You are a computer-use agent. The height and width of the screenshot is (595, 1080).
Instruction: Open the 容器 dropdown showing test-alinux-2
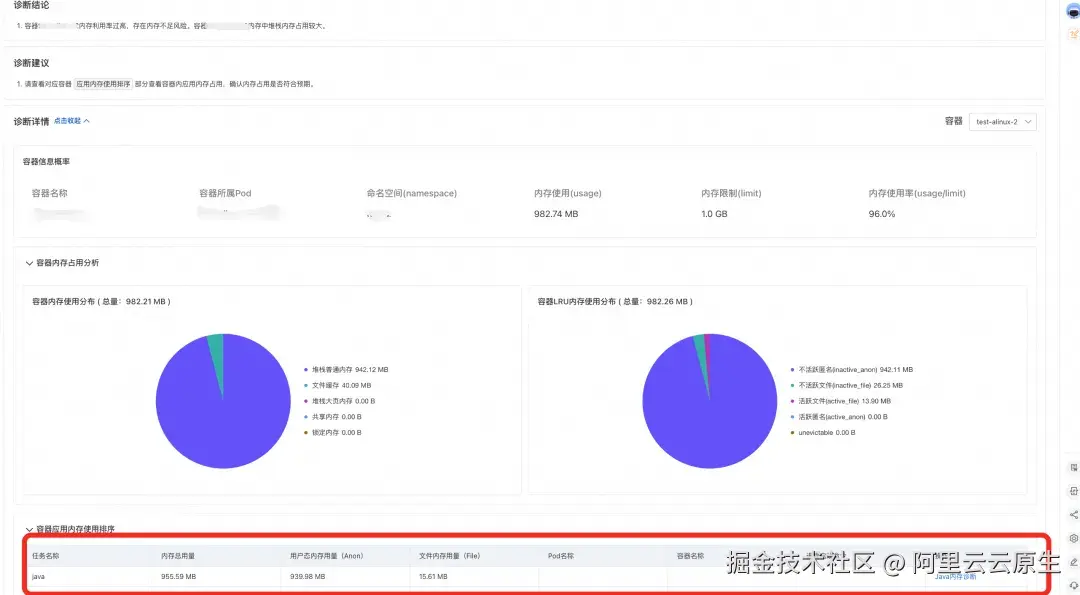(x=1003, y=120)
